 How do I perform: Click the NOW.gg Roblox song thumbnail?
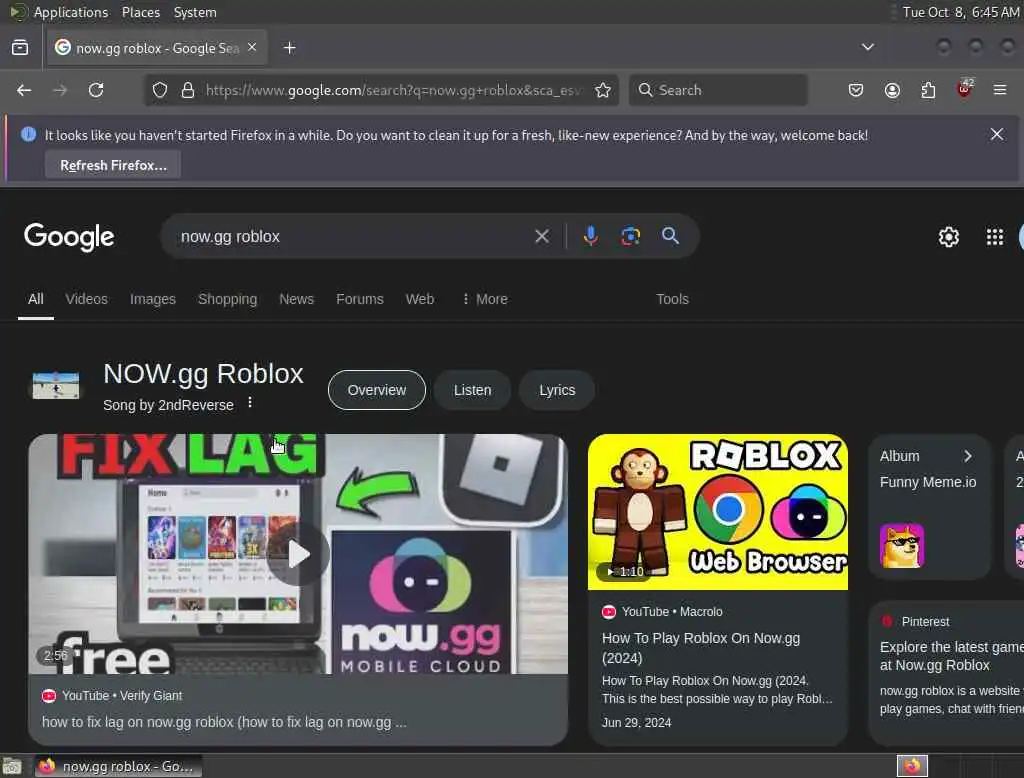click(x=56, y=385)
